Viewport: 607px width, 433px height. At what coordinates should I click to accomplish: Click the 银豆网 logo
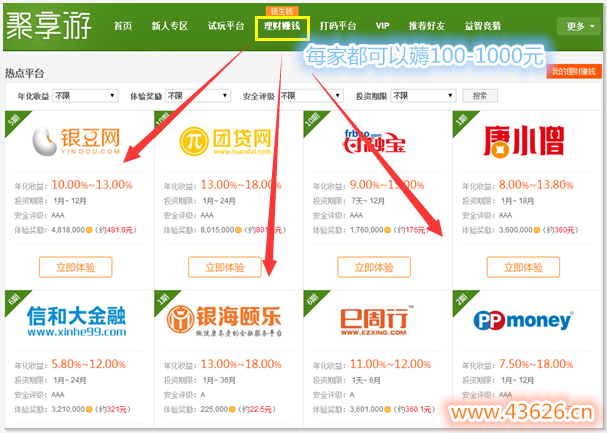coord(76,141)
